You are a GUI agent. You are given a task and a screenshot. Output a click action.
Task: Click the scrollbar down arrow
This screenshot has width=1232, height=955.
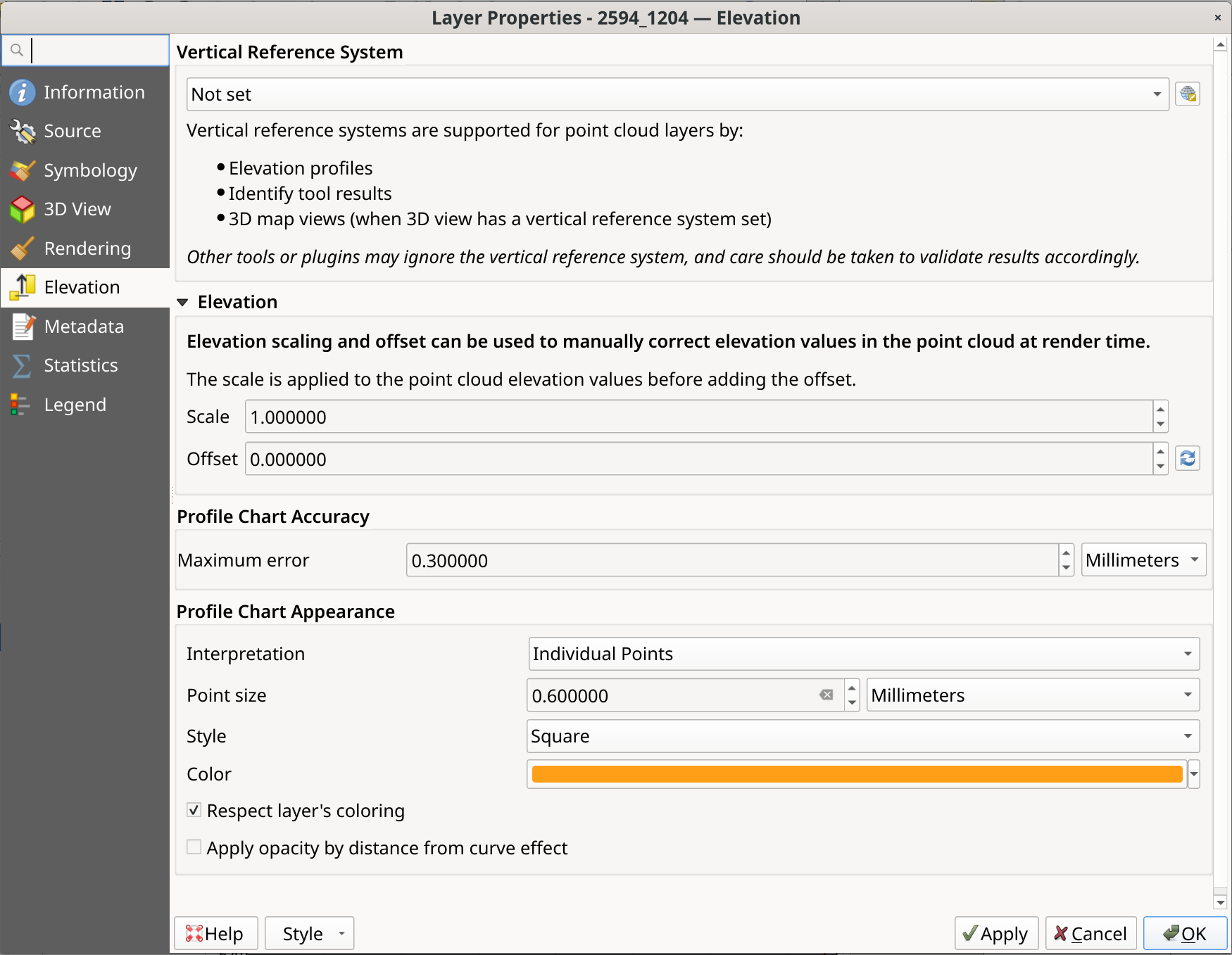point(1221,902)
